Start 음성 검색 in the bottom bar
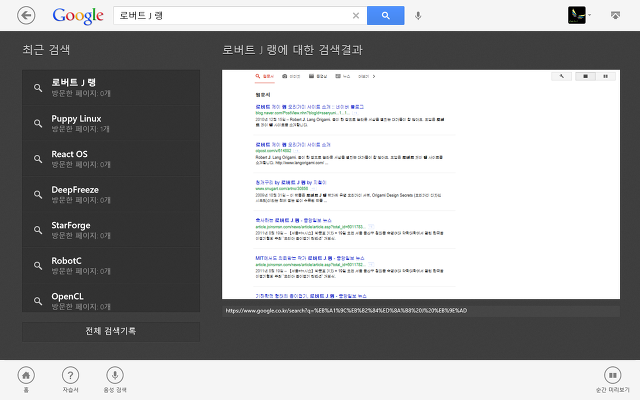640x400 pixels. pyautogui.click(x=115, y=379)
